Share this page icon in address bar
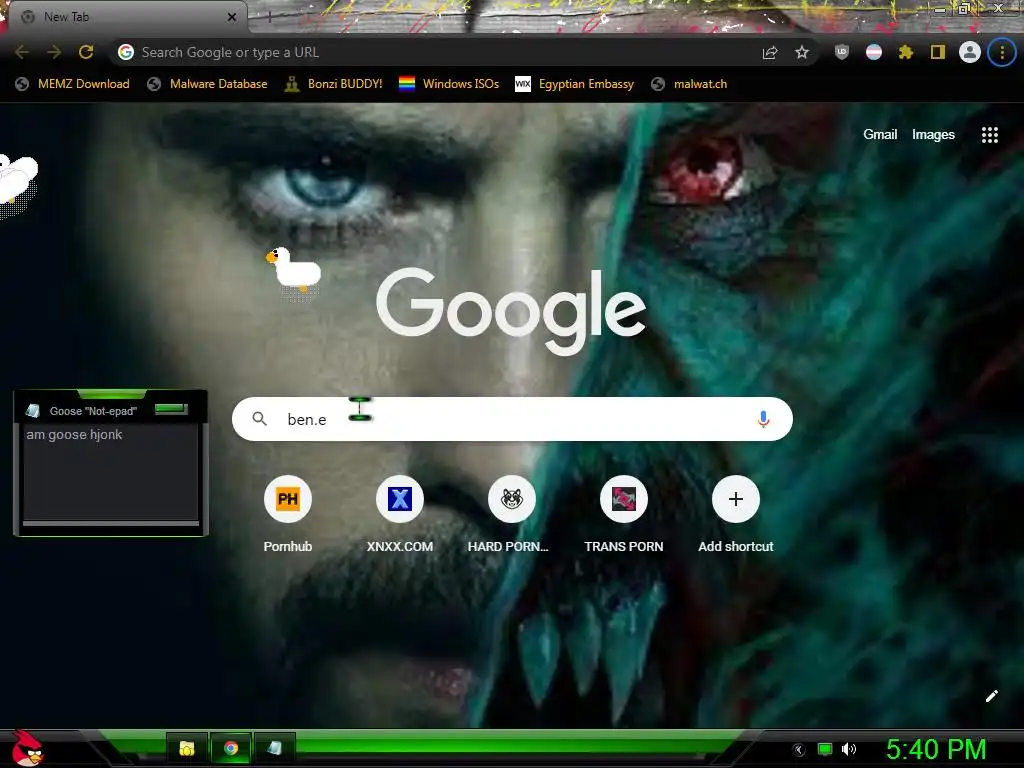 click(x=770, y=52)
